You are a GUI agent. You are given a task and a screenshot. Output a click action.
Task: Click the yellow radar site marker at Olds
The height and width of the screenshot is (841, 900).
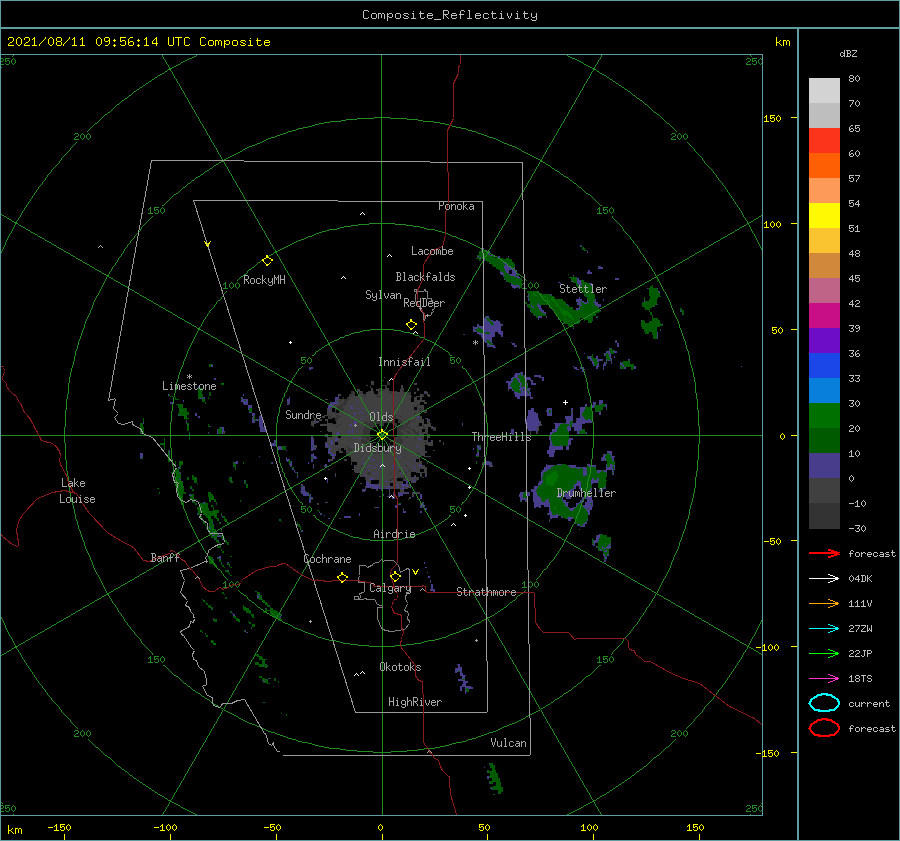[382, 435]
